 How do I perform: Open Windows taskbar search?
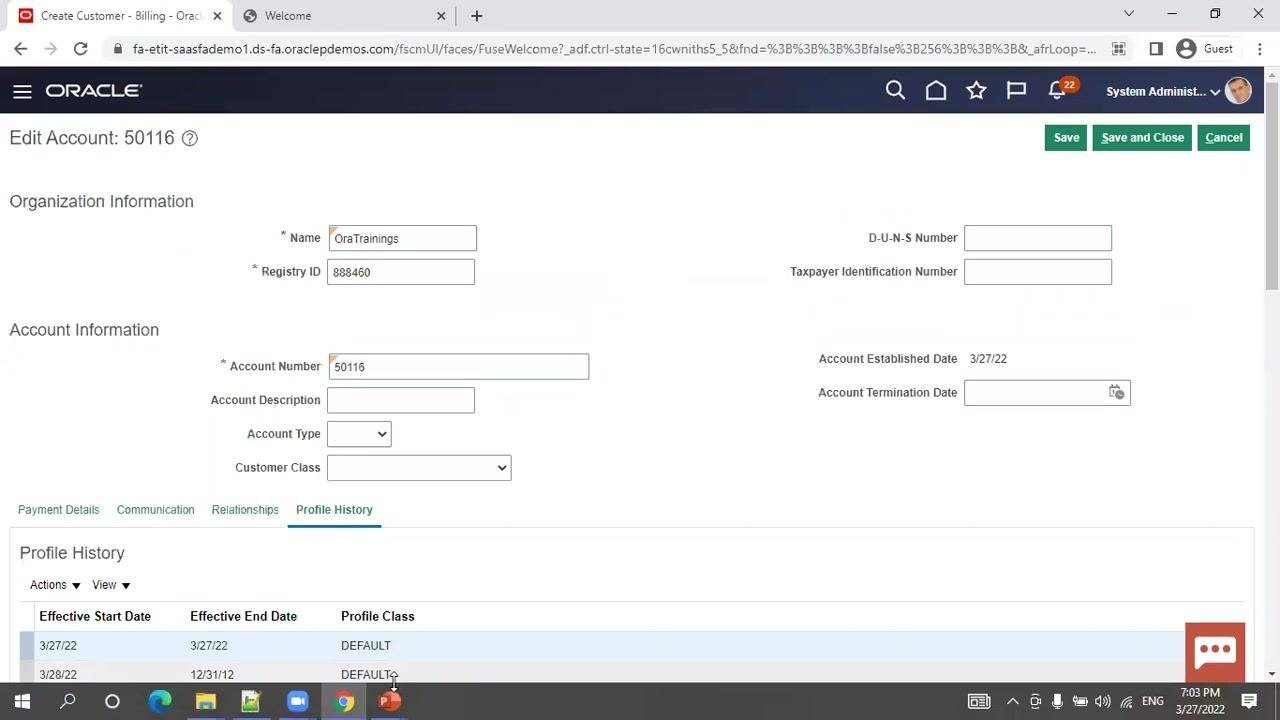point(67,701)
